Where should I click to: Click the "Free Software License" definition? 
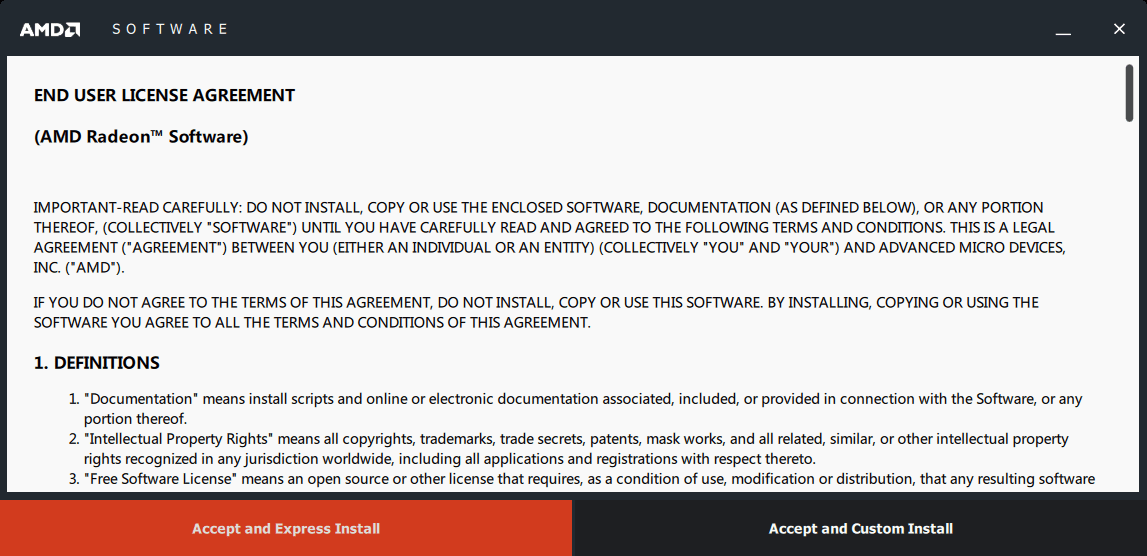pos(582,480)
